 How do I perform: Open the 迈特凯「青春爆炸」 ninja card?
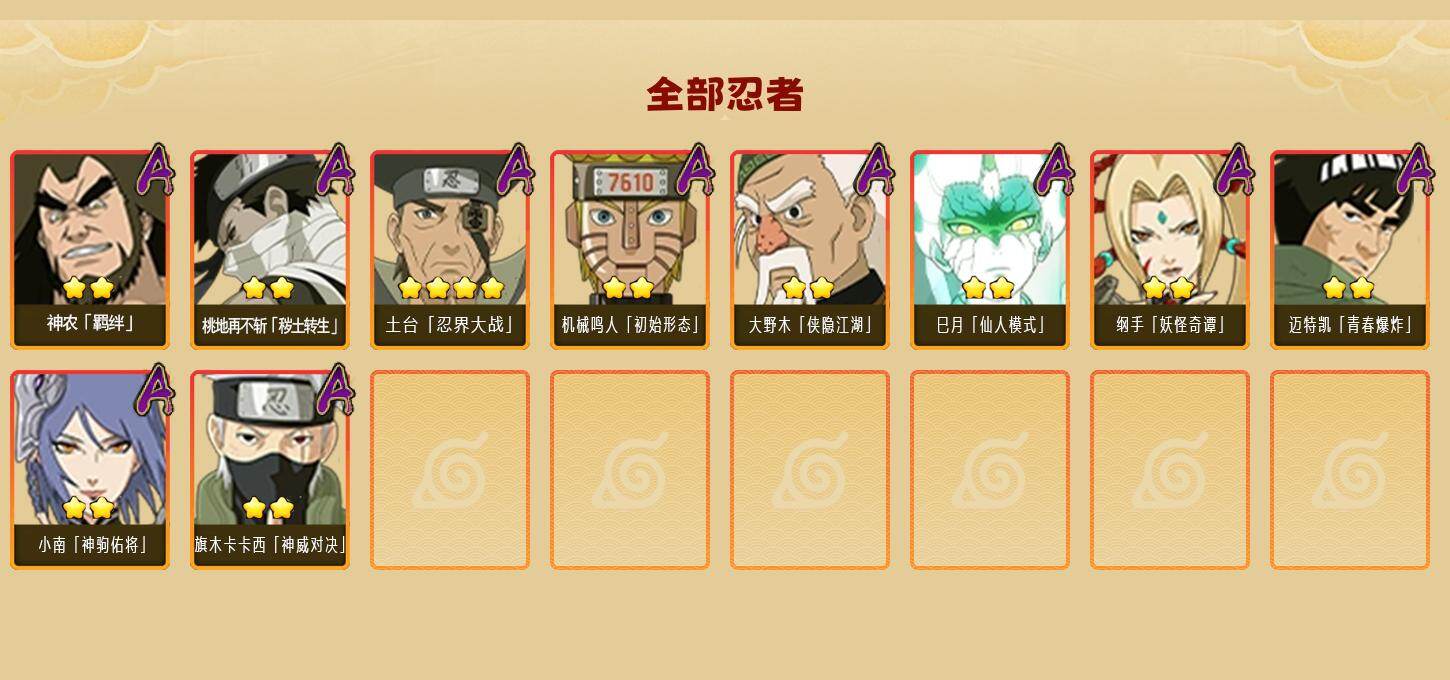tap(1350, 250)
